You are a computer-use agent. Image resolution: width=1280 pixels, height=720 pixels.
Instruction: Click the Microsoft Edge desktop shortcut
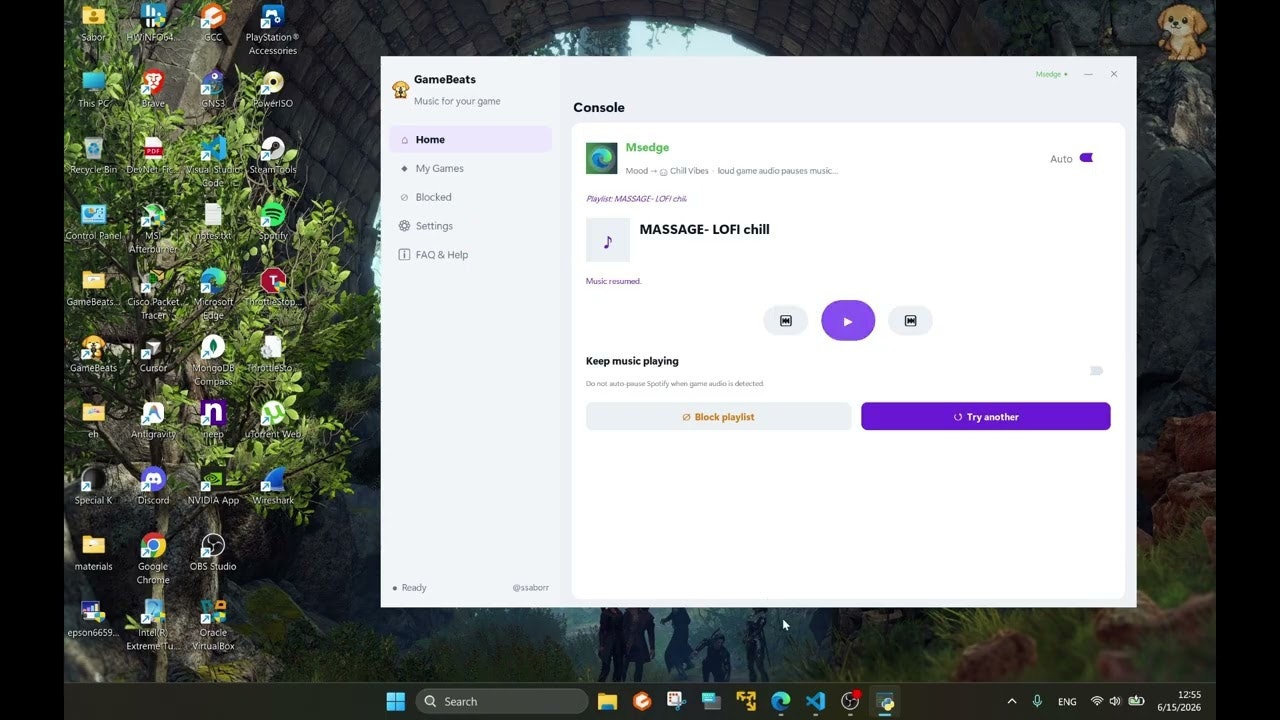point(213,295)
